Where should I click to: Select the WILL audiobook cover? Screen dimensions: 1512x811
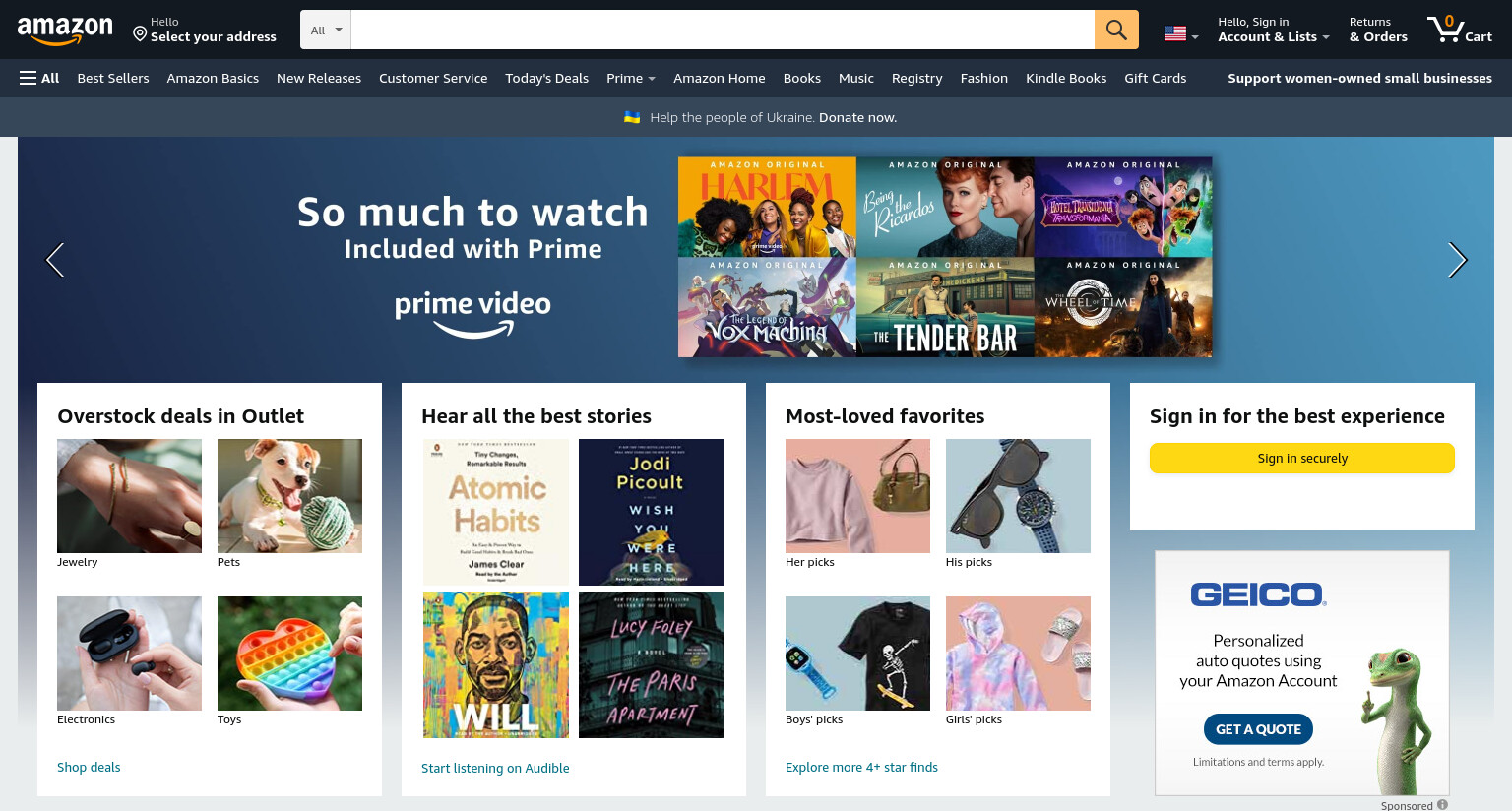(x=496, y=664)
